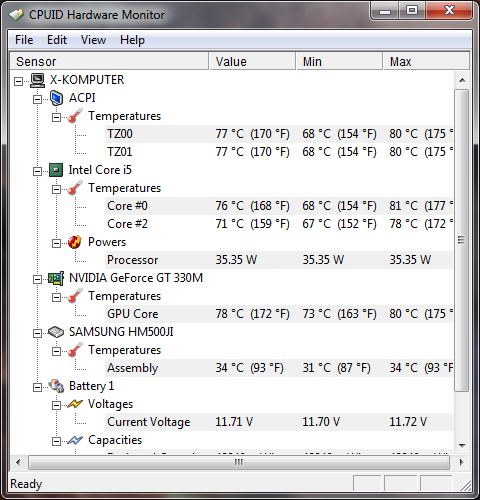Click the Voltages waveform icon

coord(75,404)
